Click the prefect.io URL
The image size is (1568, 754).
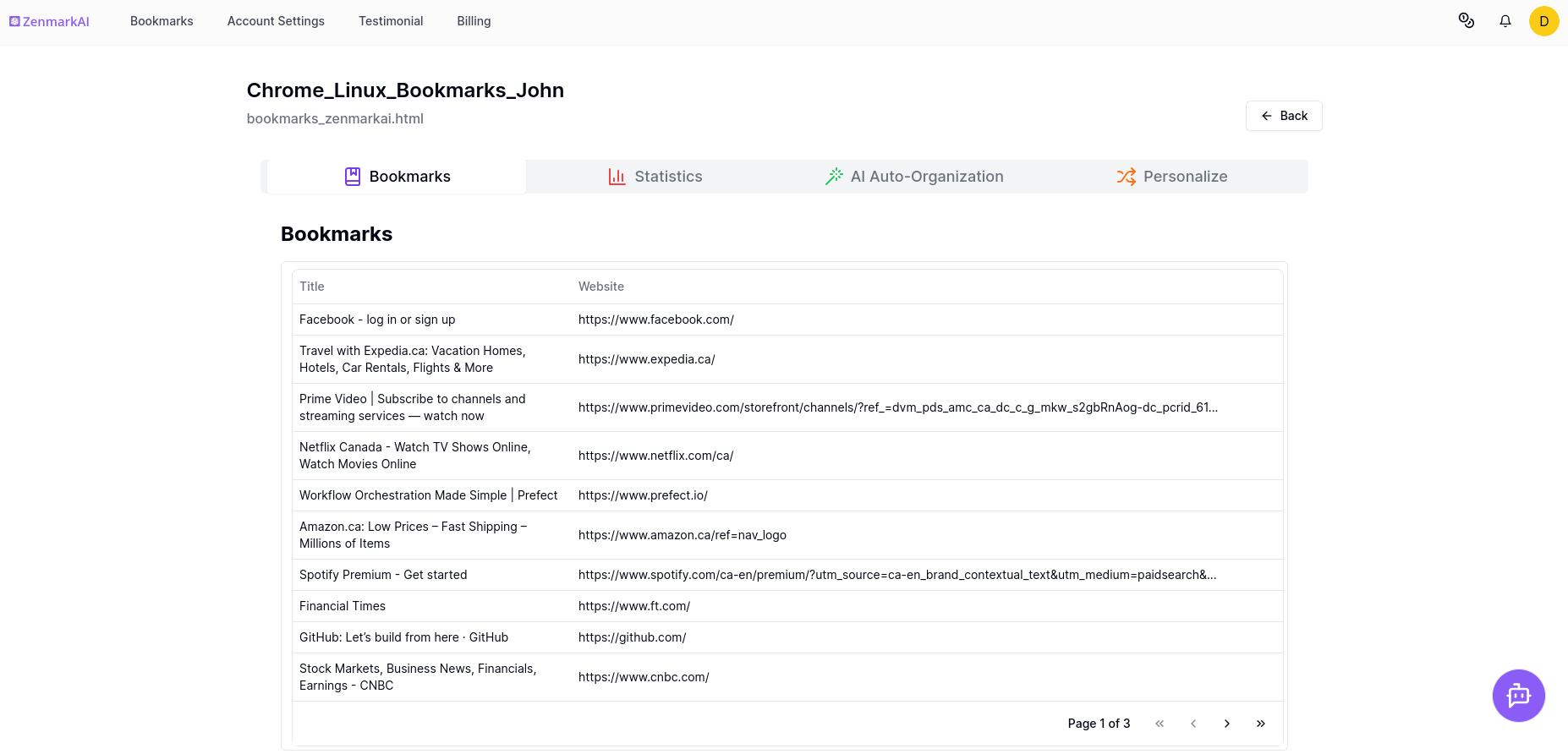point(643,495)
